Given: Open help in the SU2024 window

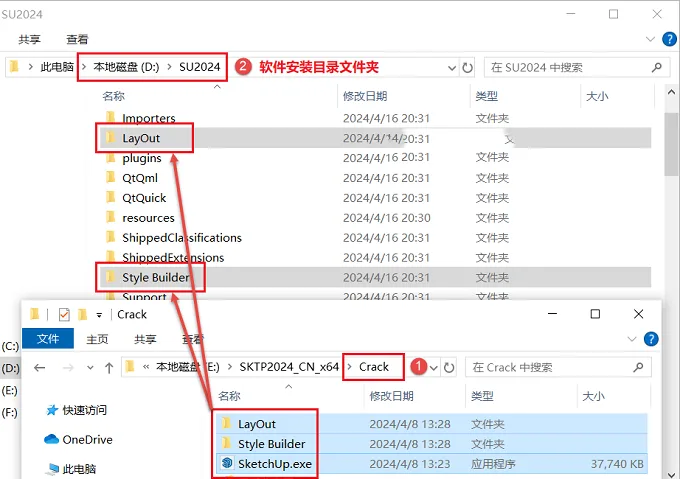Looking at the screenshot, I should click(x=669, y=39).
